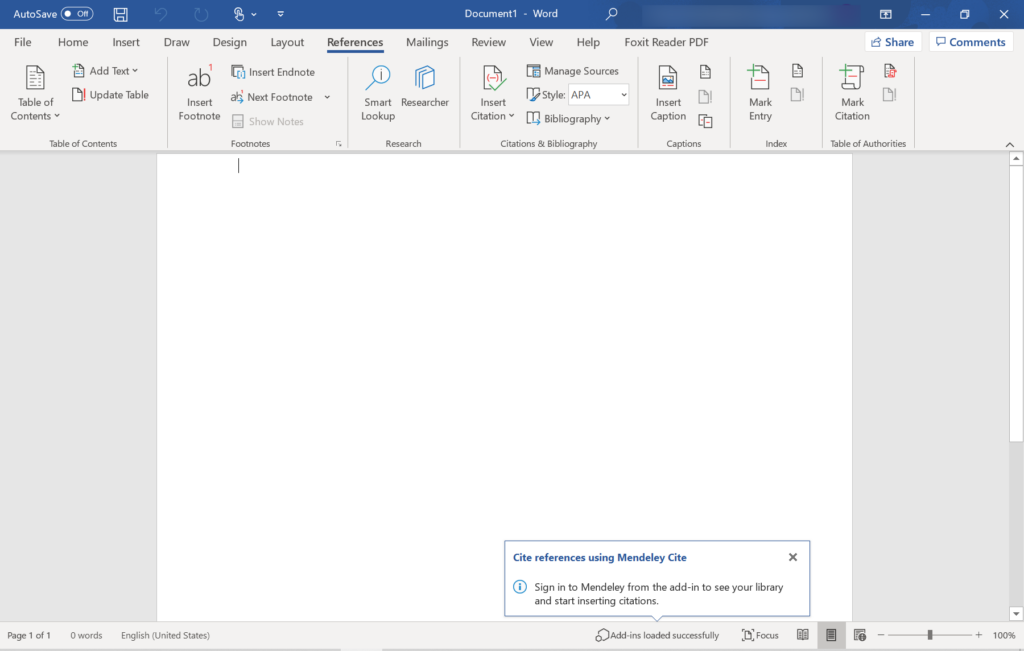Open Smart Lookup
Viewport: 1024px width, 651px height.
pyautogui.click(x=377, y=92)
